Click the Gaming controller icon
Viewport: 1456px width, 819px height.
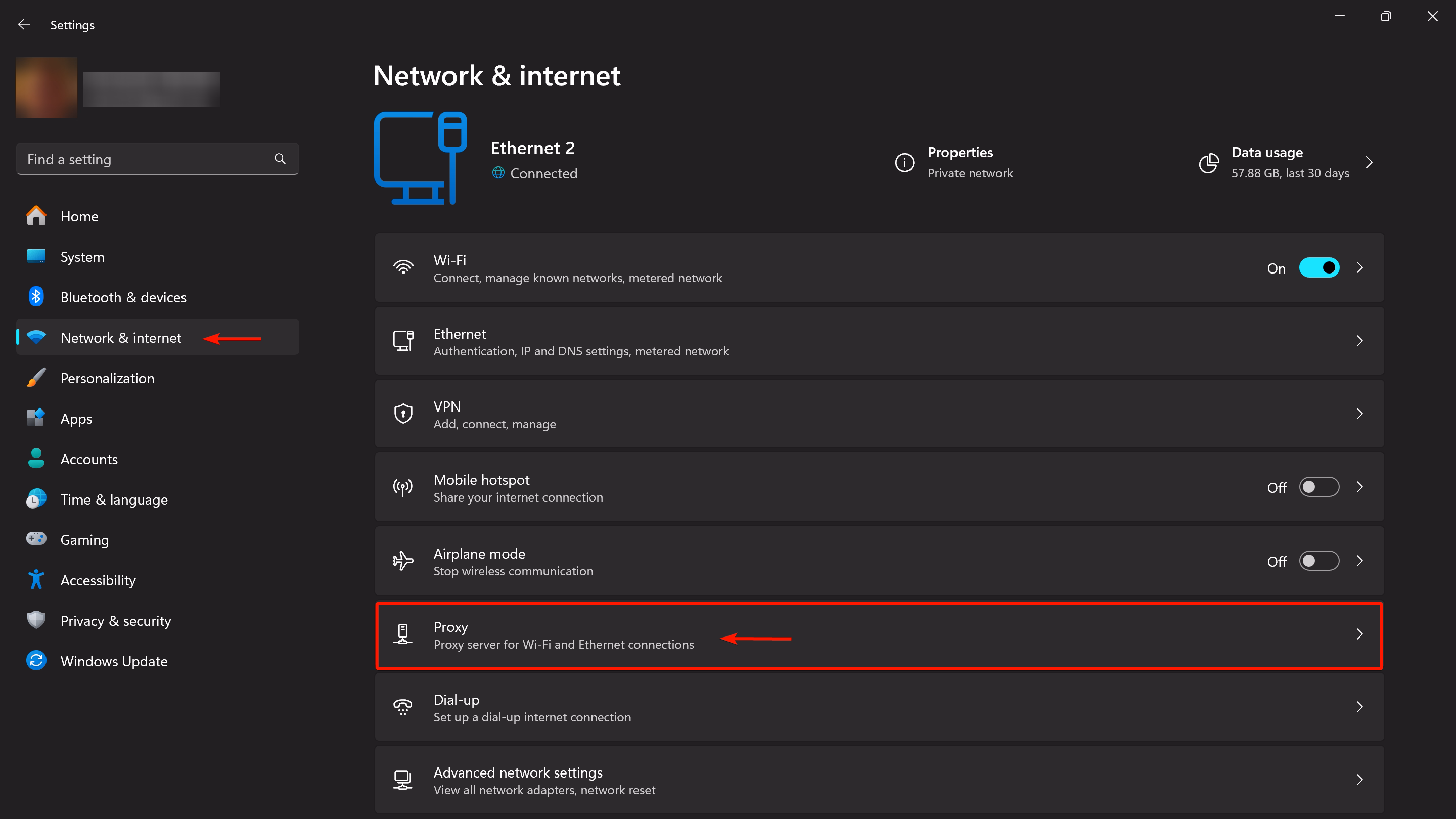36,538
